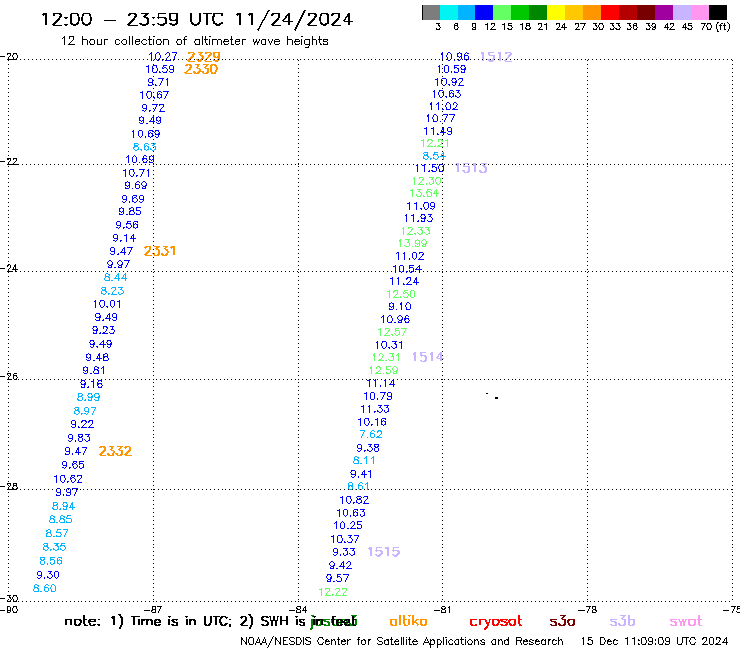This screenshot has width=740, height=650.
Task: Click s3b pass number 1514
Action: 428,357
